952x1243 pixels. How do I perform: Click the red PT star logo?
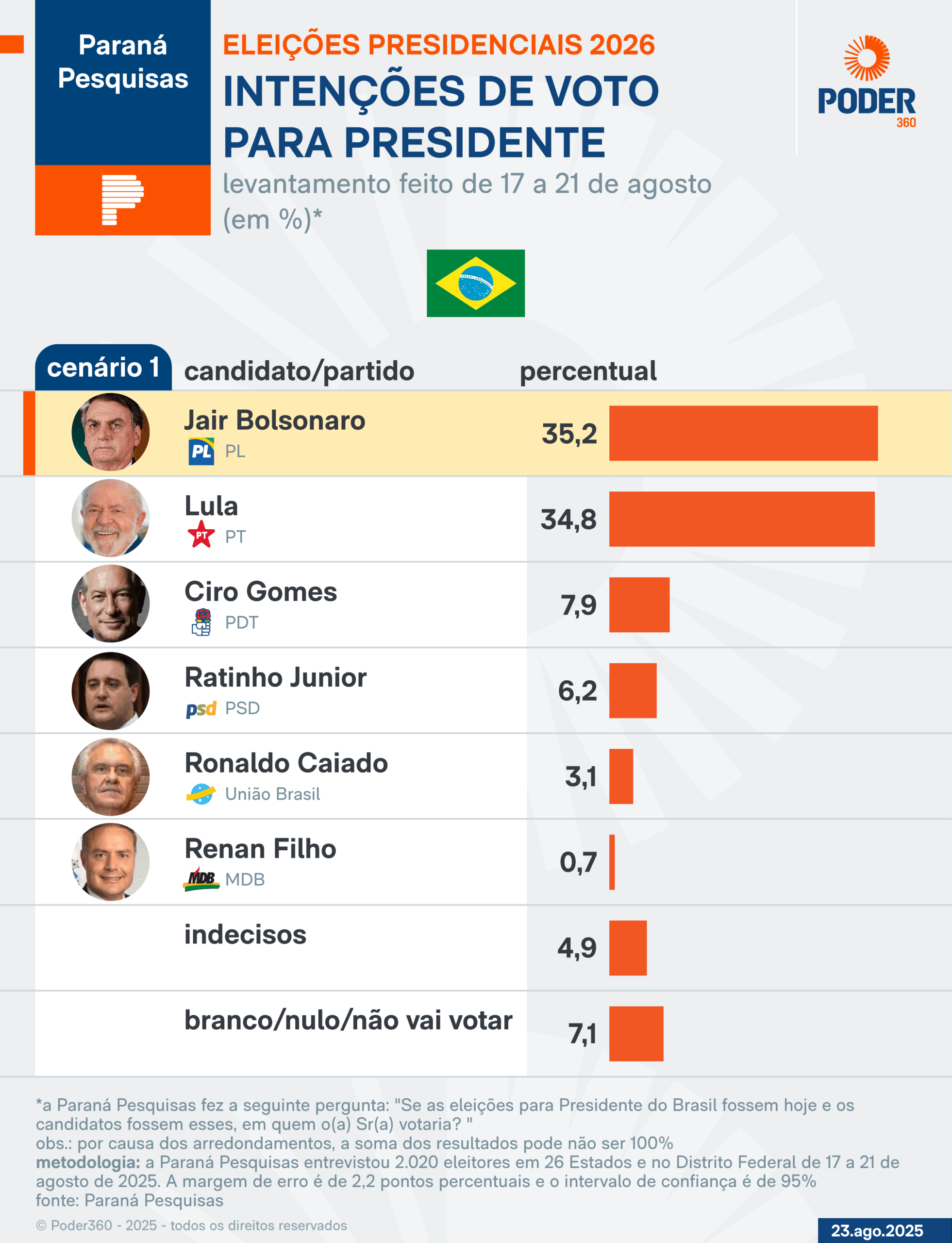click(201, 535)
